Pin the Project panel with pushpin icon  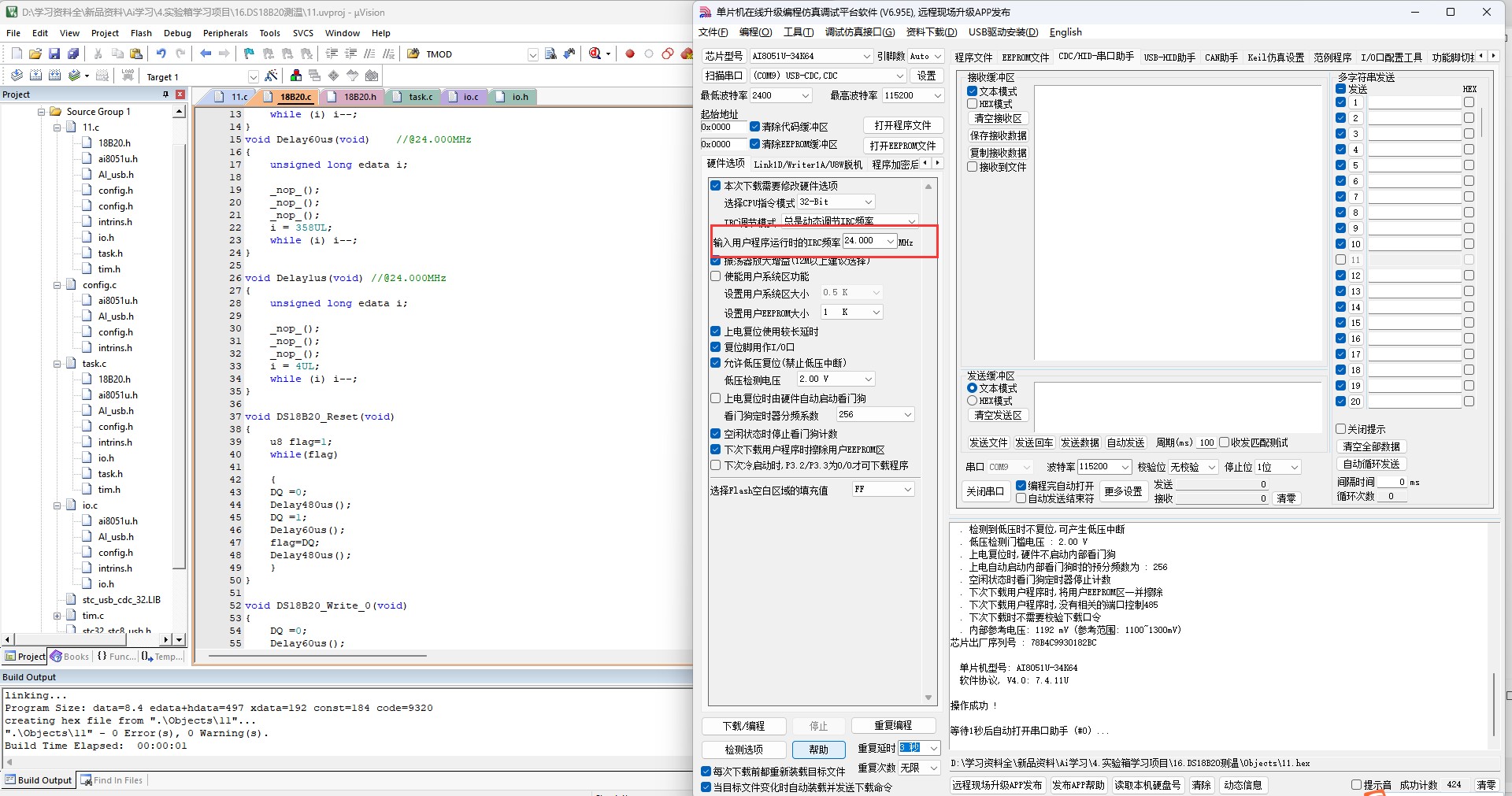(165, 94)
